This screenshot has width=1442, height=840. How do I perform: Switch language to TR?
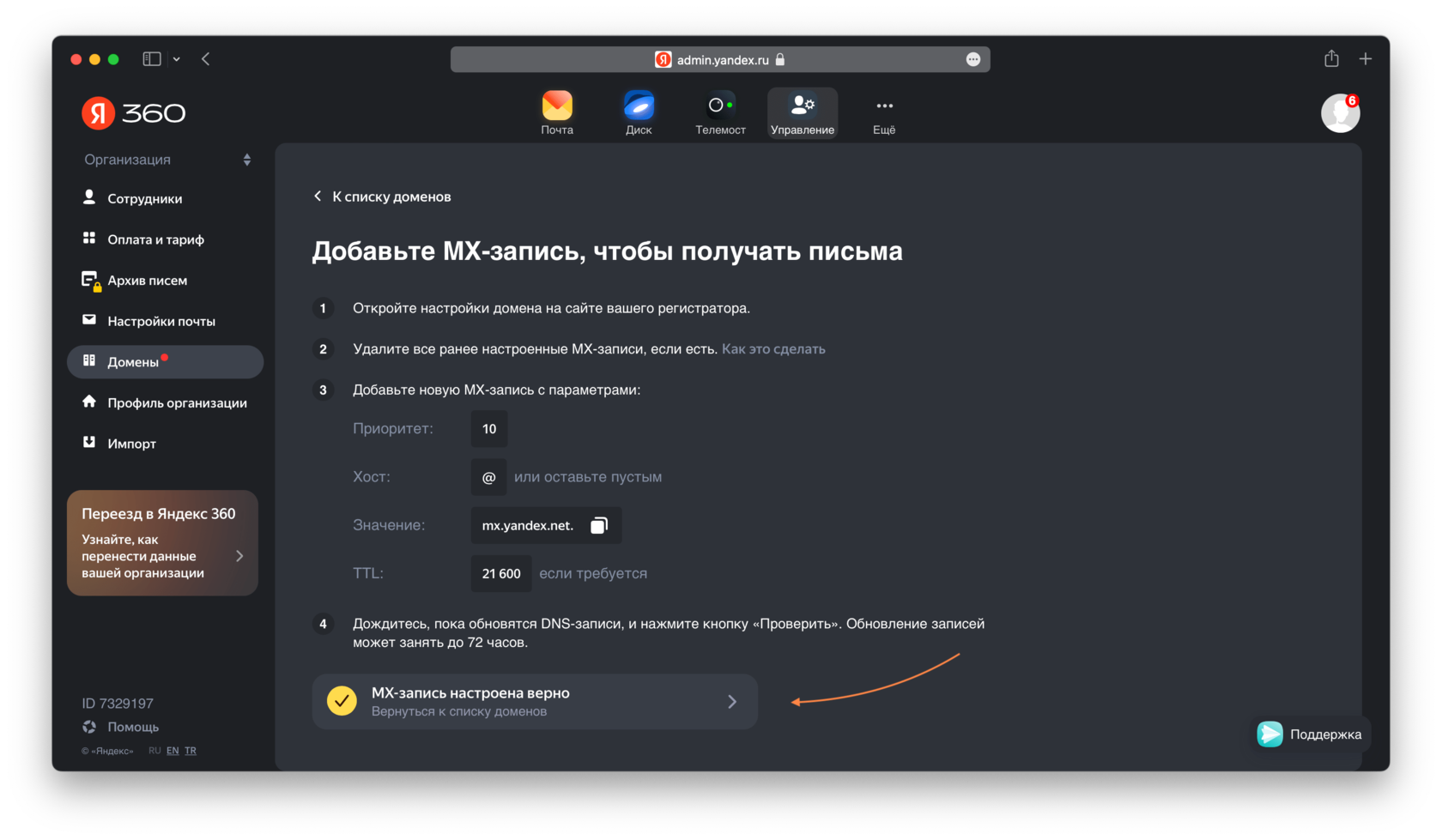point(191,751)
